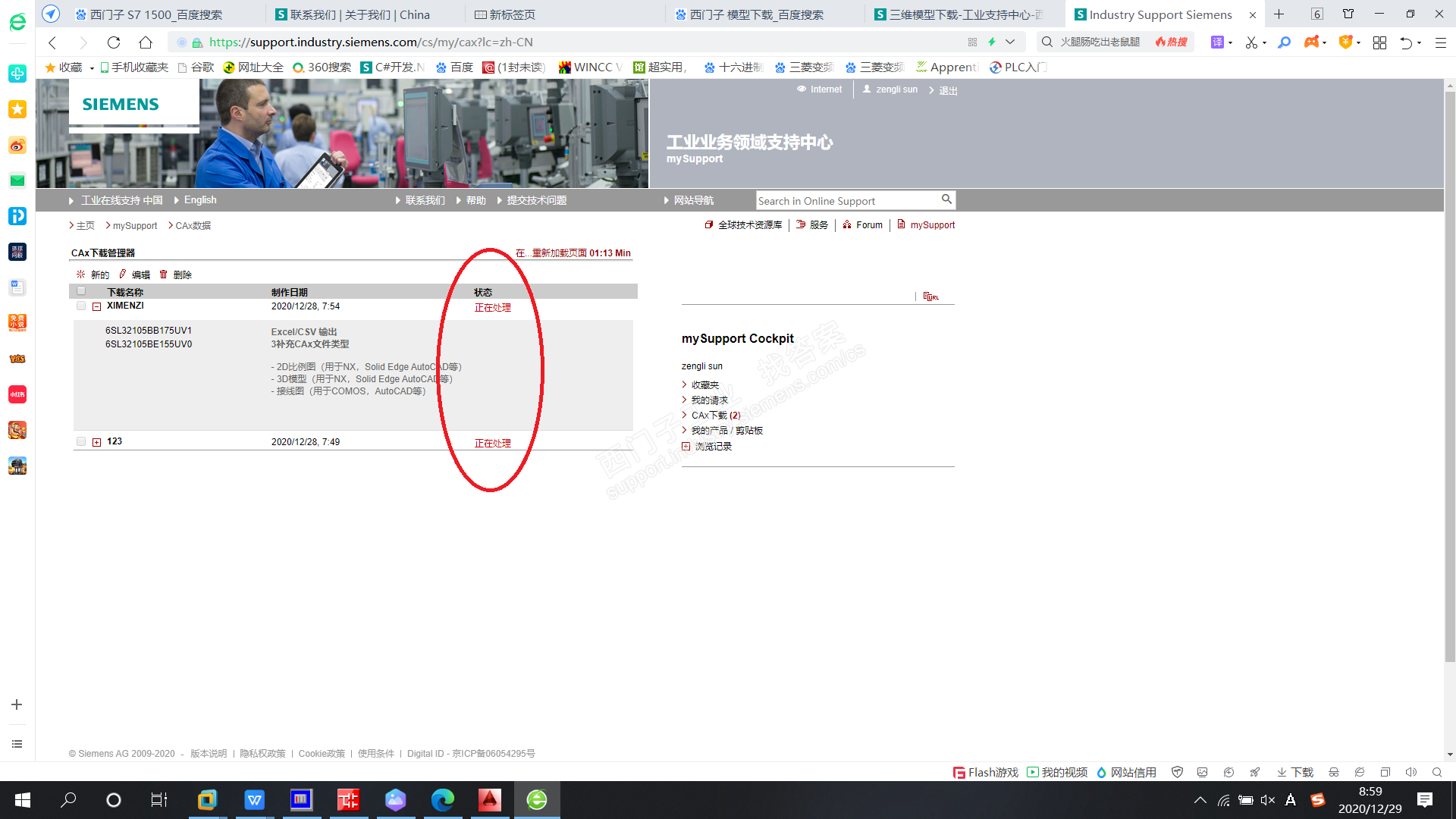This screenshot has width=1456, height=819.
Task: Click the 新的 new download icon
Action: [80, 275]
